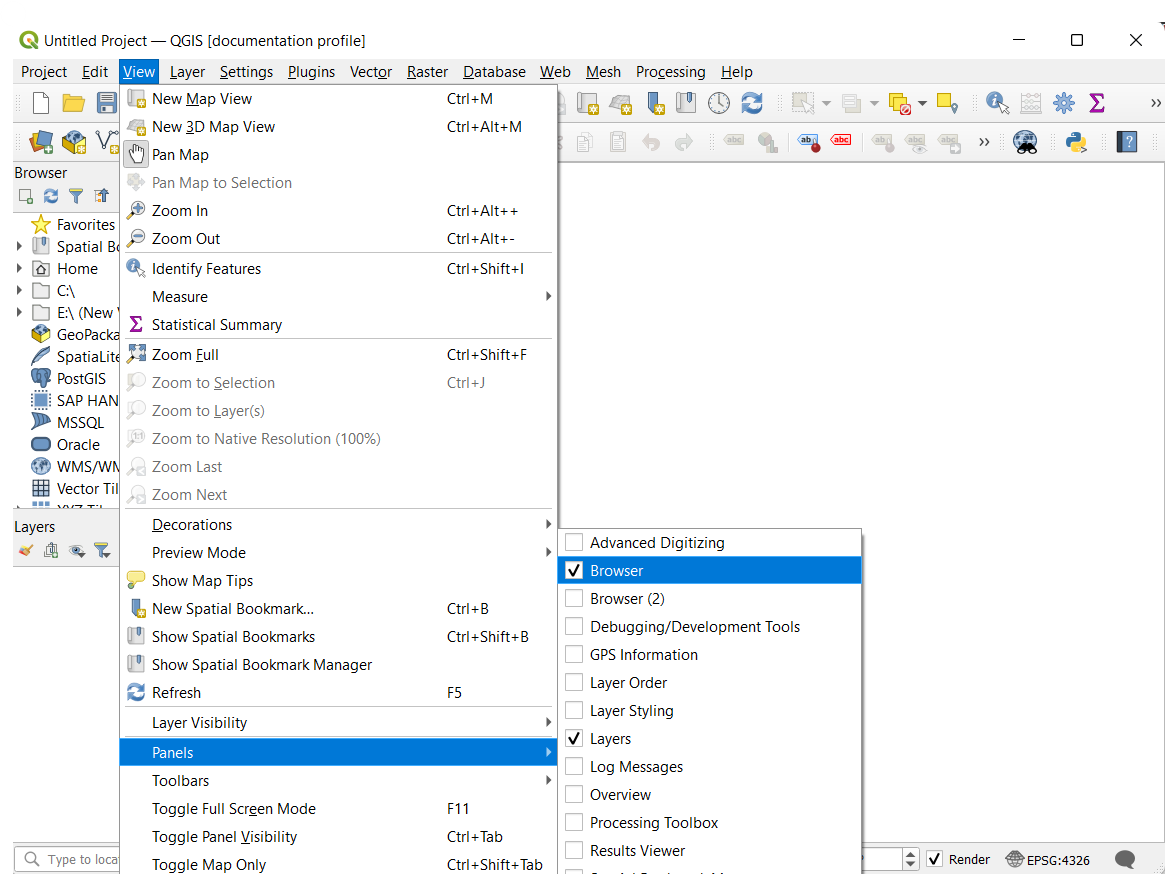Choose New Map View from View menu
Image resolution: width=1165 pixels, height=874 pixels.
339,99
